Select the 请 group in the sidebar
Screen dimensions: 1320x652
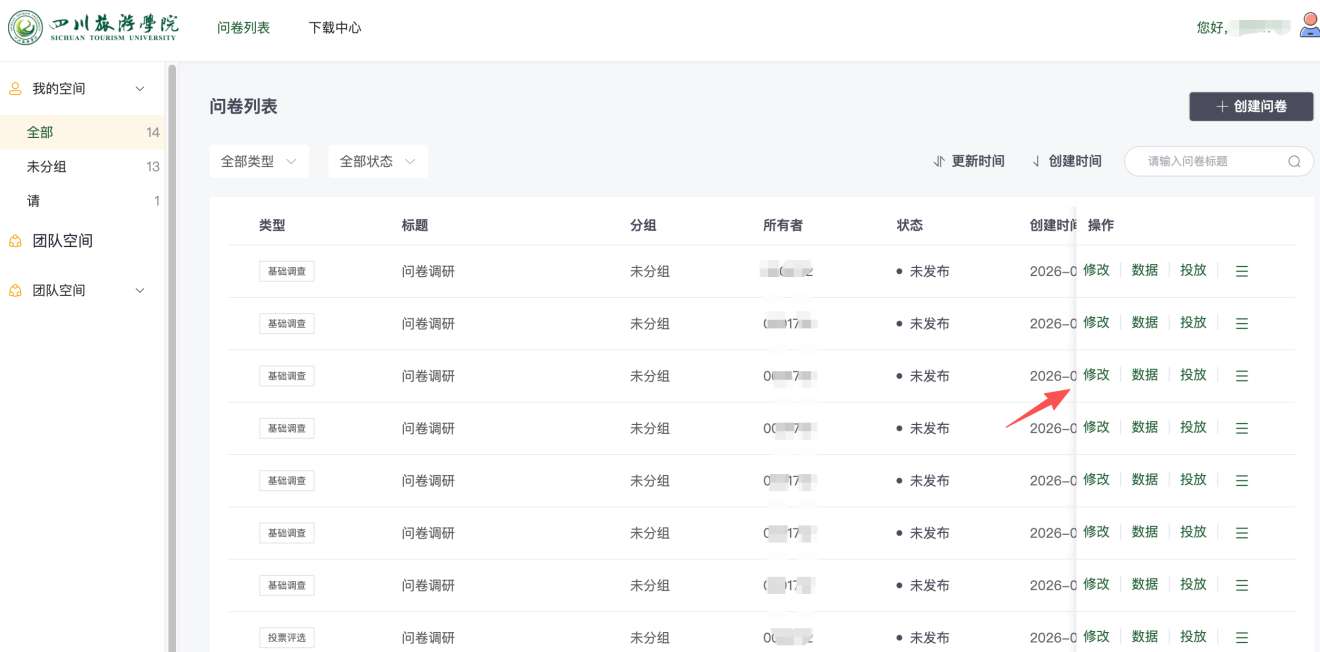pos(82,201)
